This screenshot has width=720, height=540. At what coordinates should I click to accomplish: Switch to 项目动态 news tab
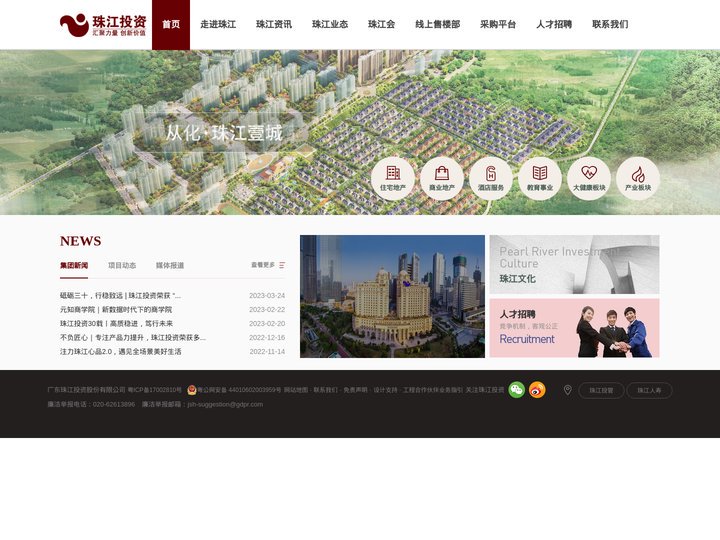click(122, 265)
